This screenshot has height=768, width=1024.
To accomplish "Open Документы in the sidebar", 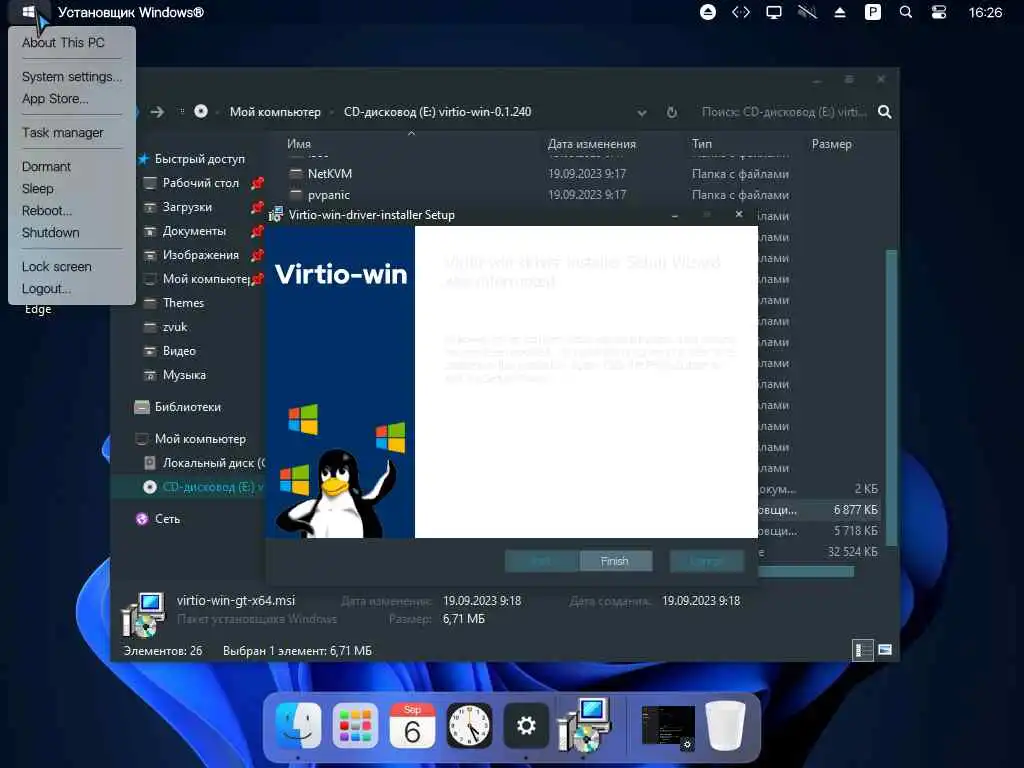I will pos(194,231).
